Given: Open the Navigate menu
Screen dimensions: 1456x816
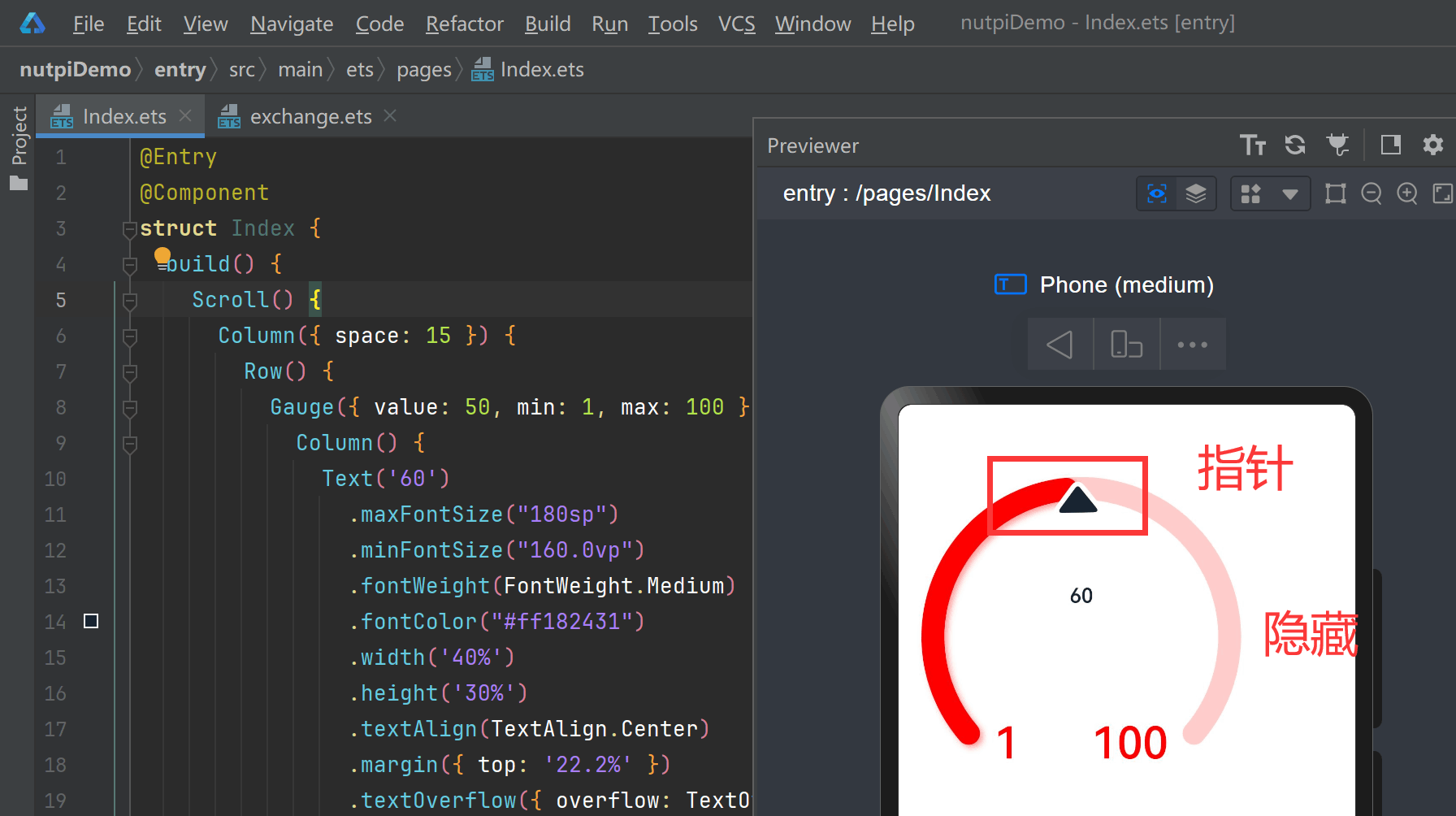Looking at the screenshot, I should (x=292, y=24).
